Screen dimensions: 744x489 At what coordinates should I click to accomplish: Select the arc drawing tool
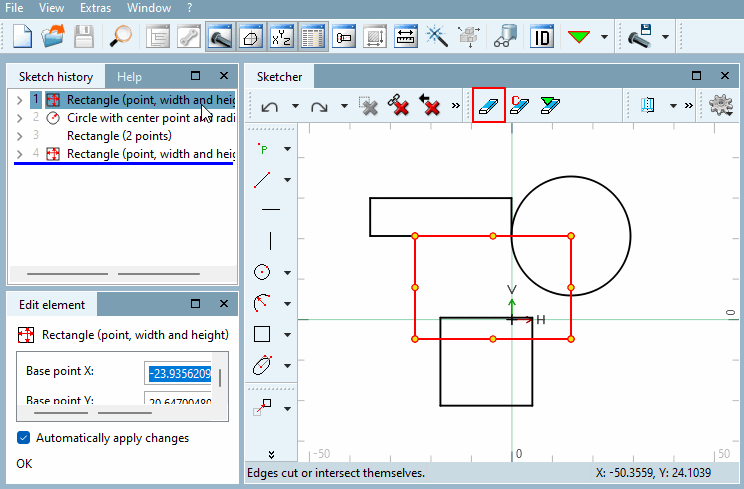click(262, 303)
